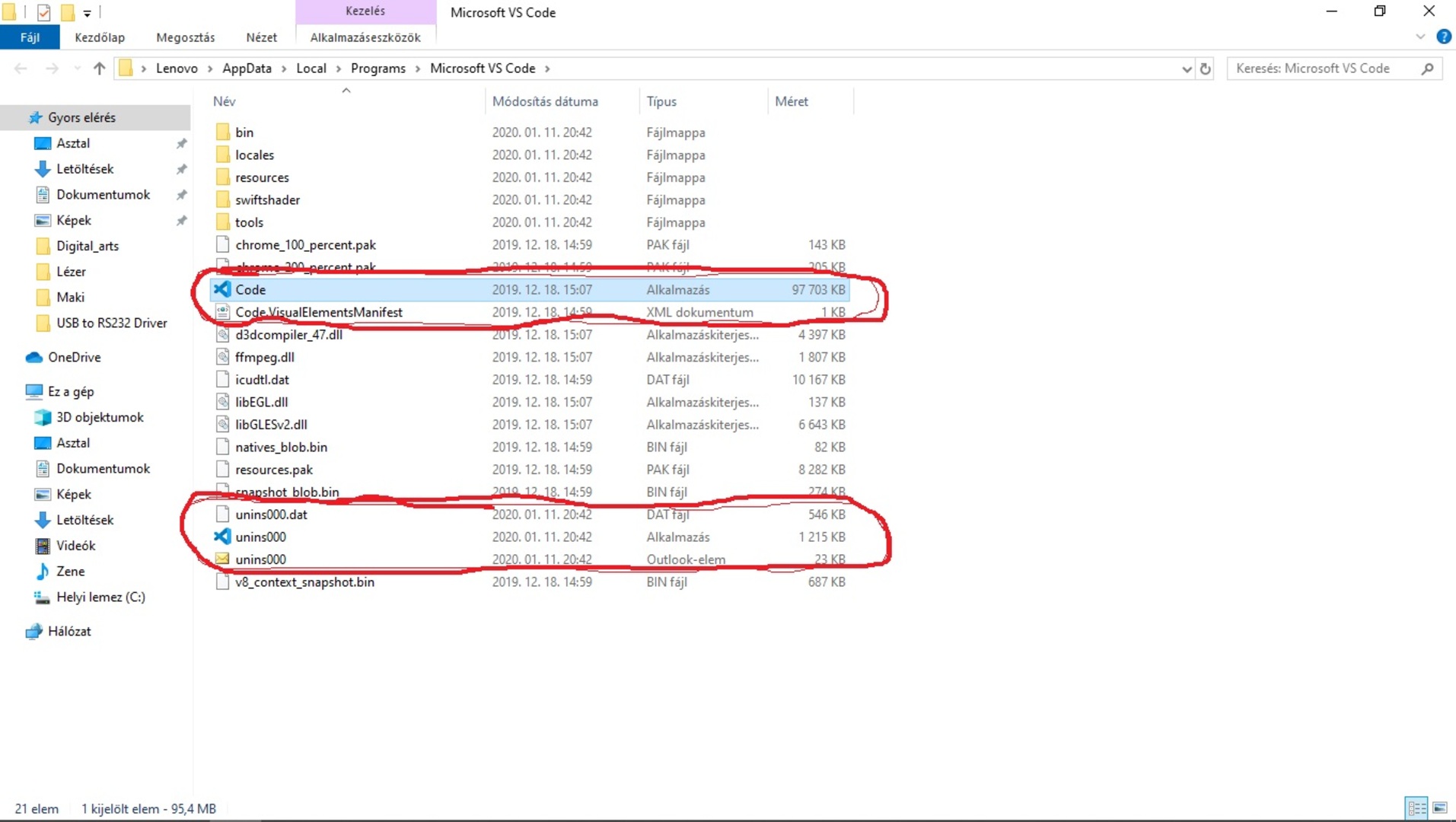
Task: Open the Fájl menu
Action: tap(30, 37)
